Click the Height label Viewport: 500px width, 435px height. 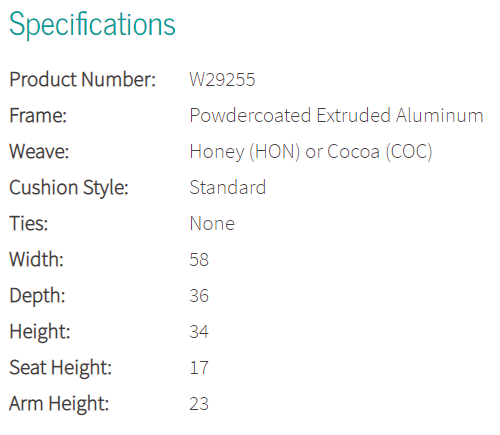40,332
